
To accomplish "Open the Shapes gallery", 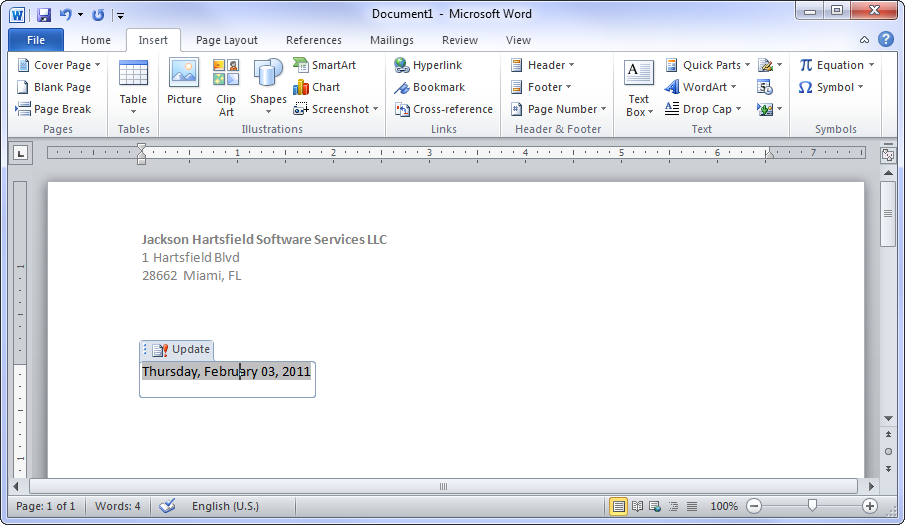I will pyautogui.click(x=268, y=87).
